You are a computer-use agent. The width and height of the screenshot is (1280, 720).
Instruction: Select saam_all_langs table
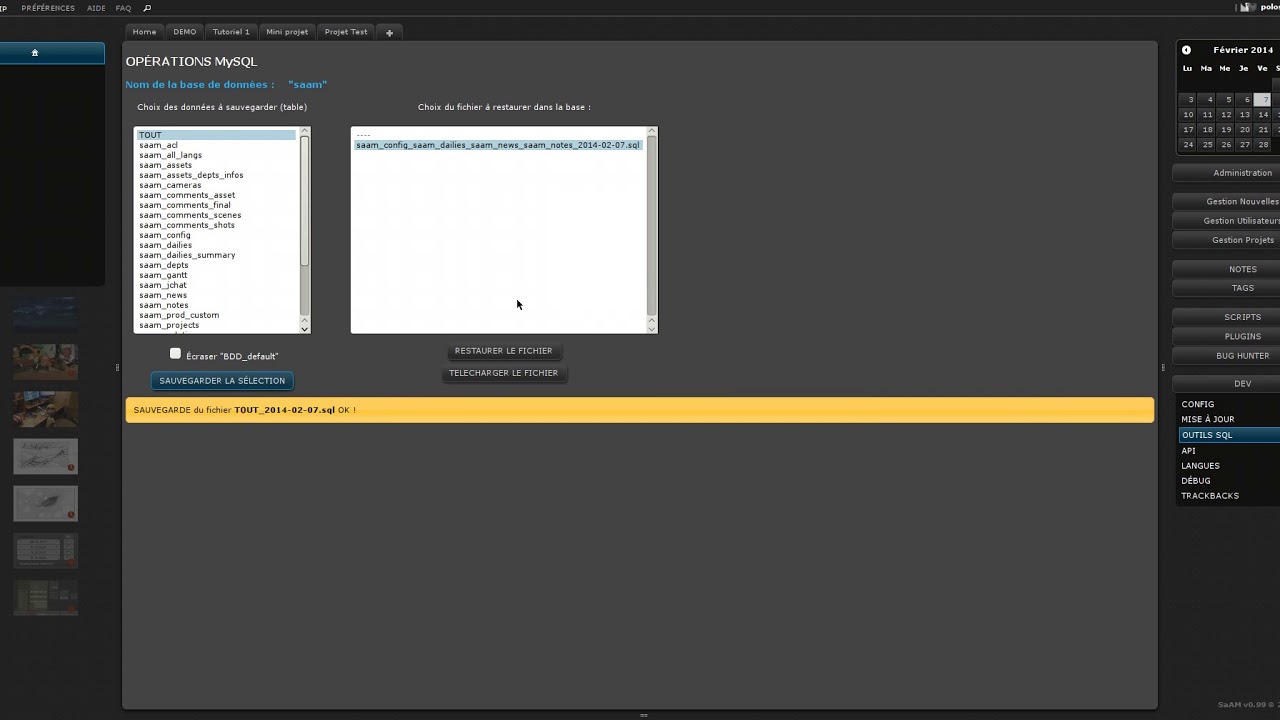pyautogui.click(x=217, y=155)
